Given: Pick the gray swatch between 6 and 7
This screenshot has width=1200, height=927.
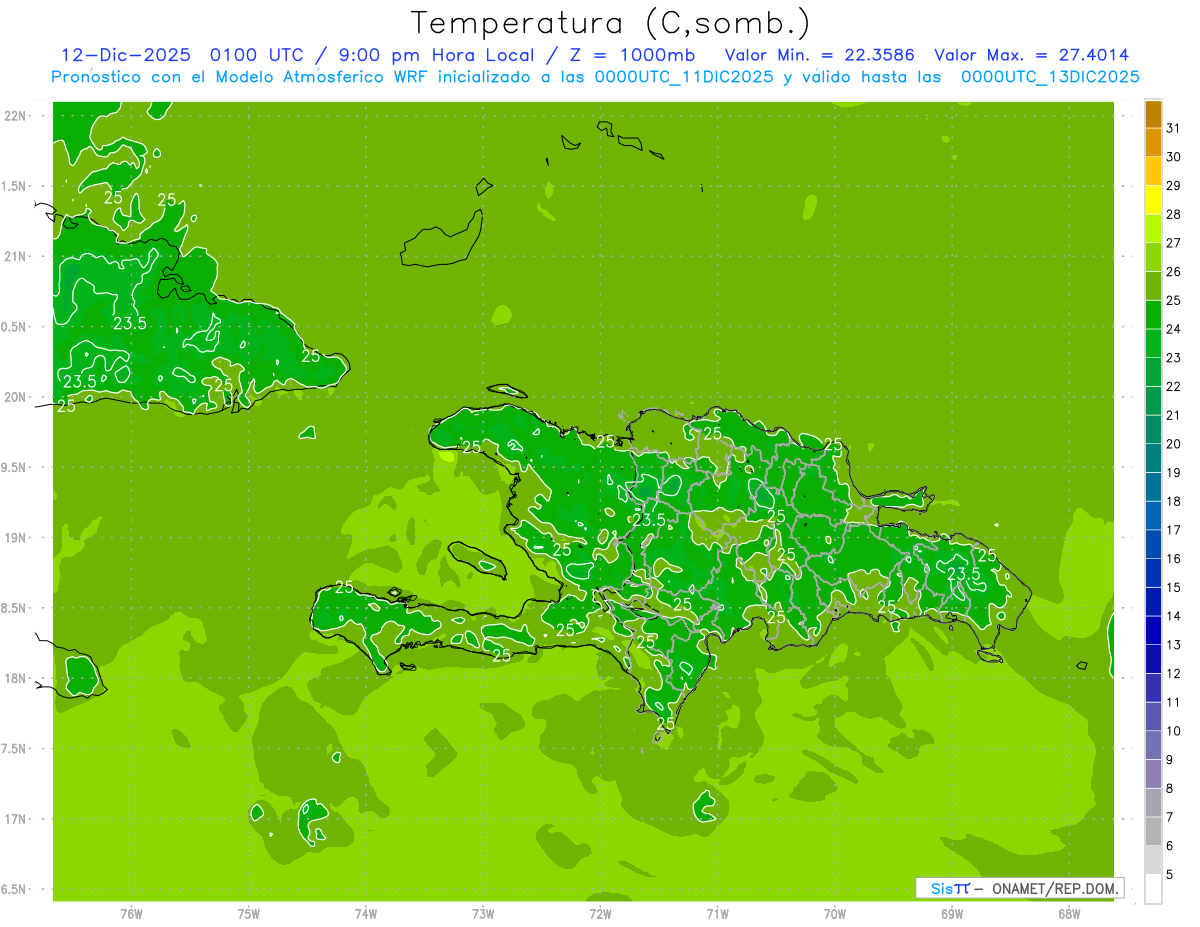Looking at the screenshot, I should [x=1153, y=832].
